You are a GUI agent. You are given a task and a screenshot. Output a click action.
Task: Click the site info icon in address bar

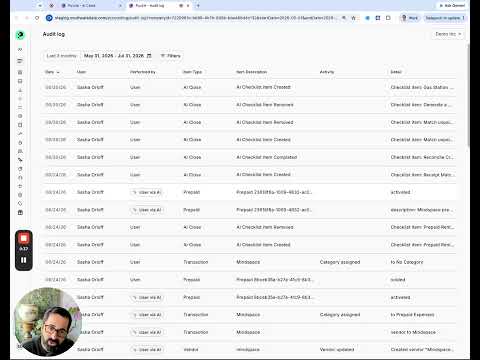tap(49, 18)
